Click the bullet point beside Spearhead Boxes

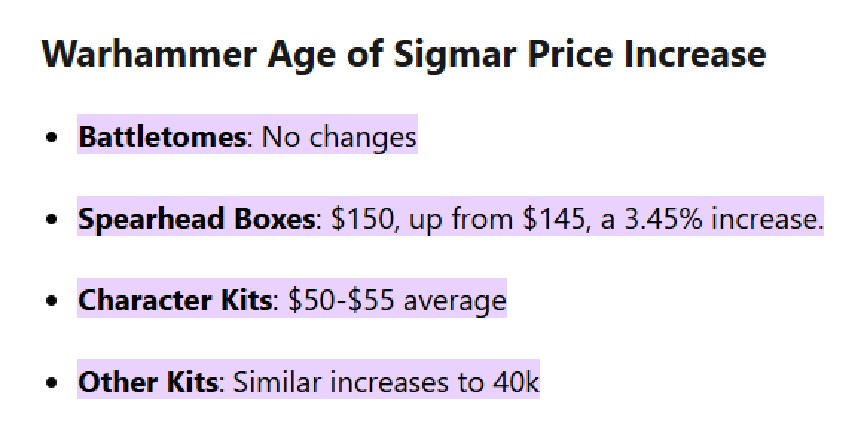(52, 219)
